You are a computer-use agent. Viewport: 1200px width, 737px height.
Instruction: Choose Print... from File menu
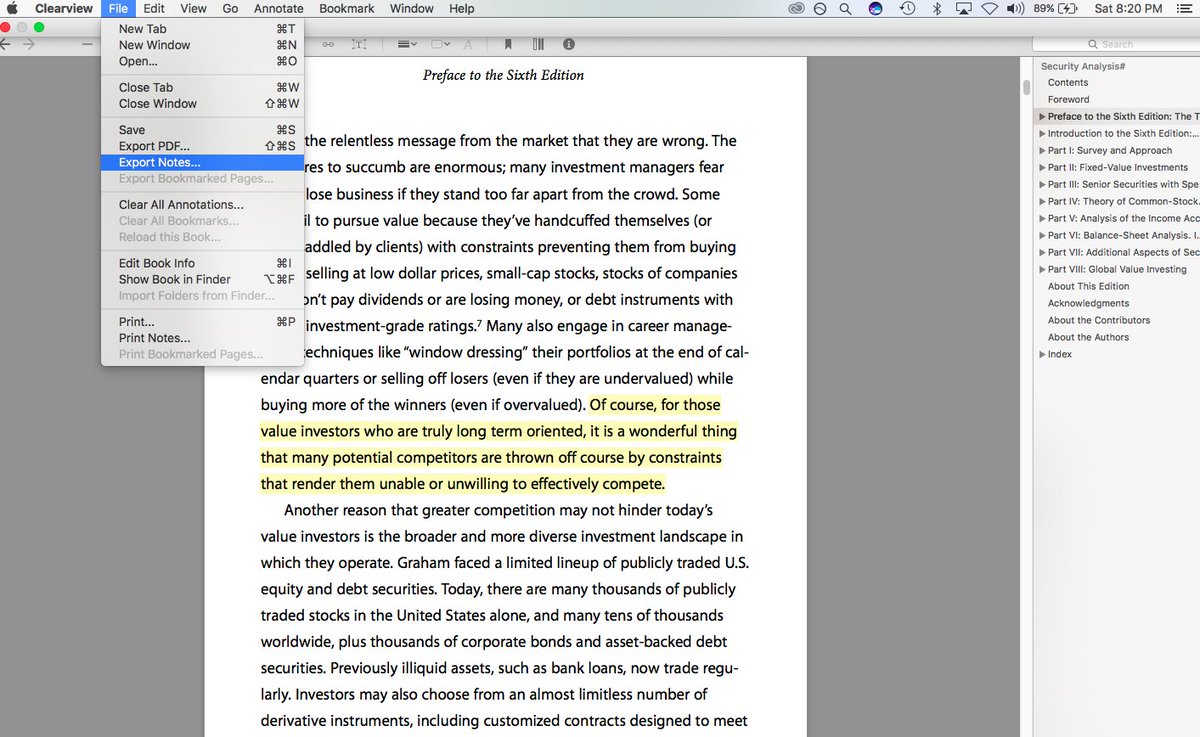coord(203,322)
